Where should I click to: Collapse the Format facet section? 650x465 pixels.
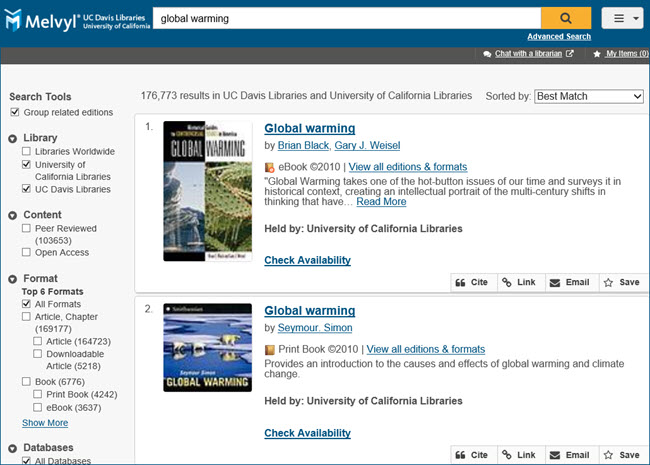coord(12,279)
